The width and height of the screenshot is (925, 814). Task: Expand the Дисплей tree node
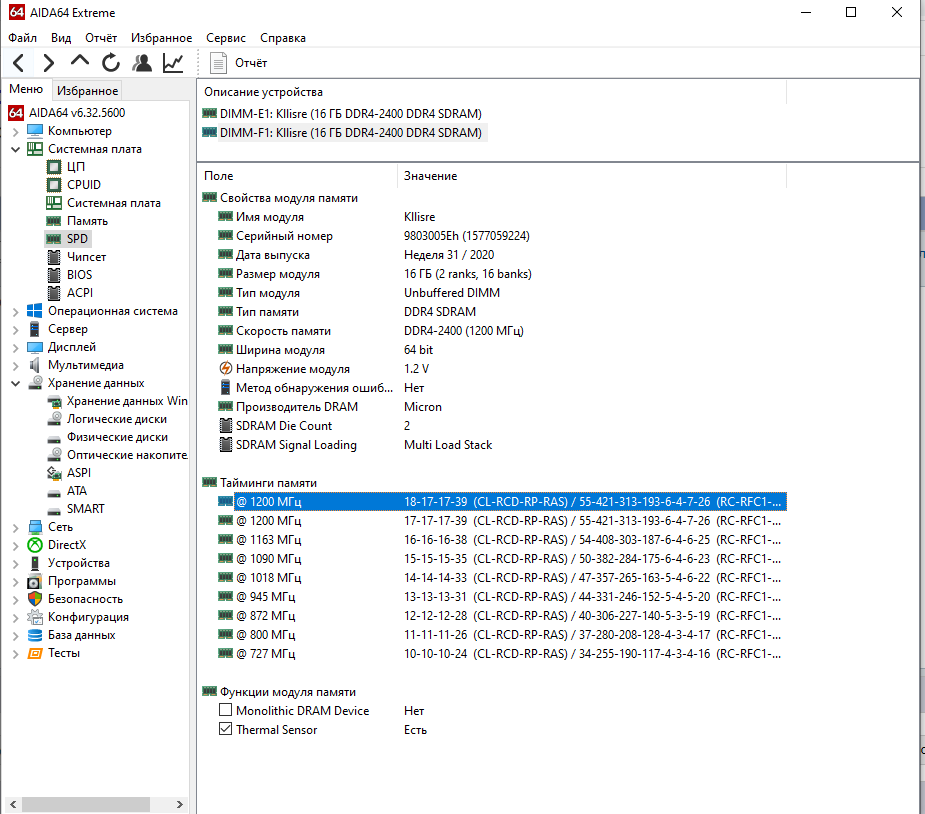pyautogui.click(x=15, y=347)
